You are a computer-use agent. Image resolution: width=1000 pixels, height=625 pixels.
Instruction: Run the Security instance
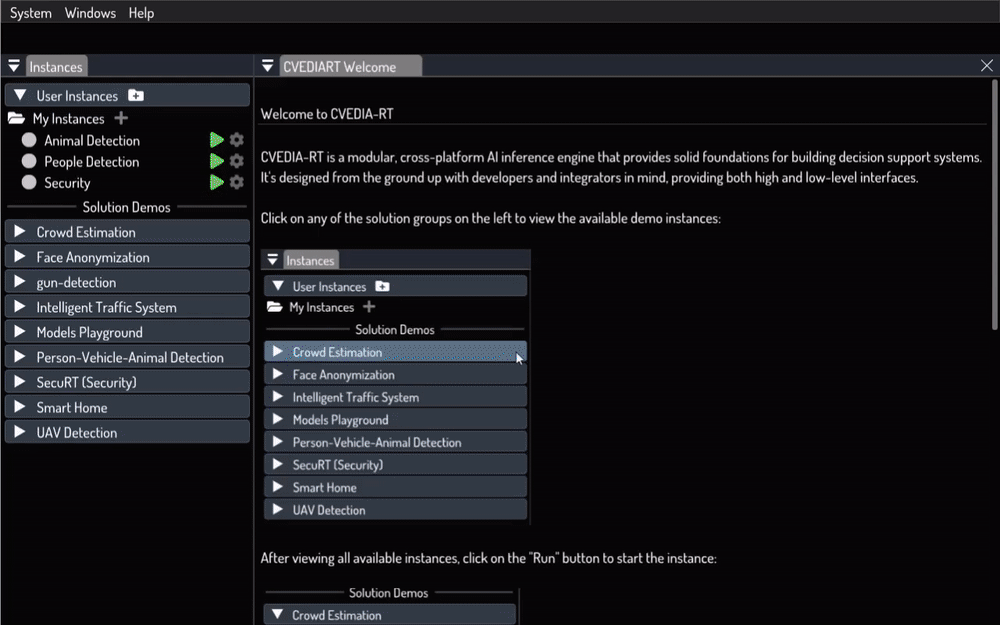[217, 182]
